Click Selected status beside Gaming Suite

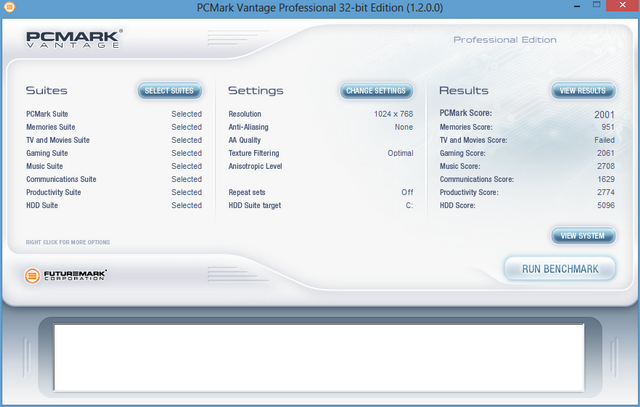[x=187, y=153]
